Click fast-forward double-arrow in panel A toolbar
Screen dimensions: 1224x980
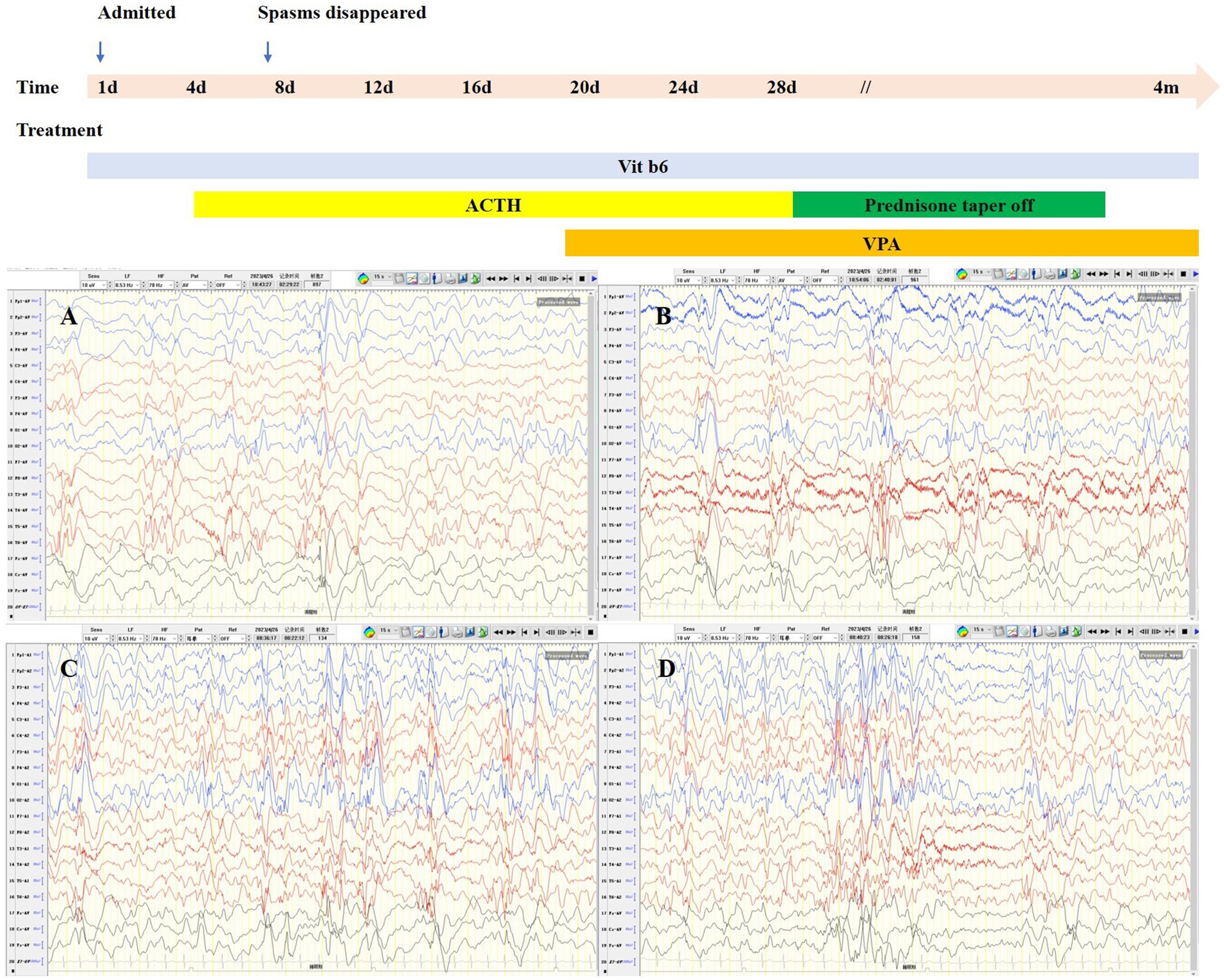coord(503,279)
